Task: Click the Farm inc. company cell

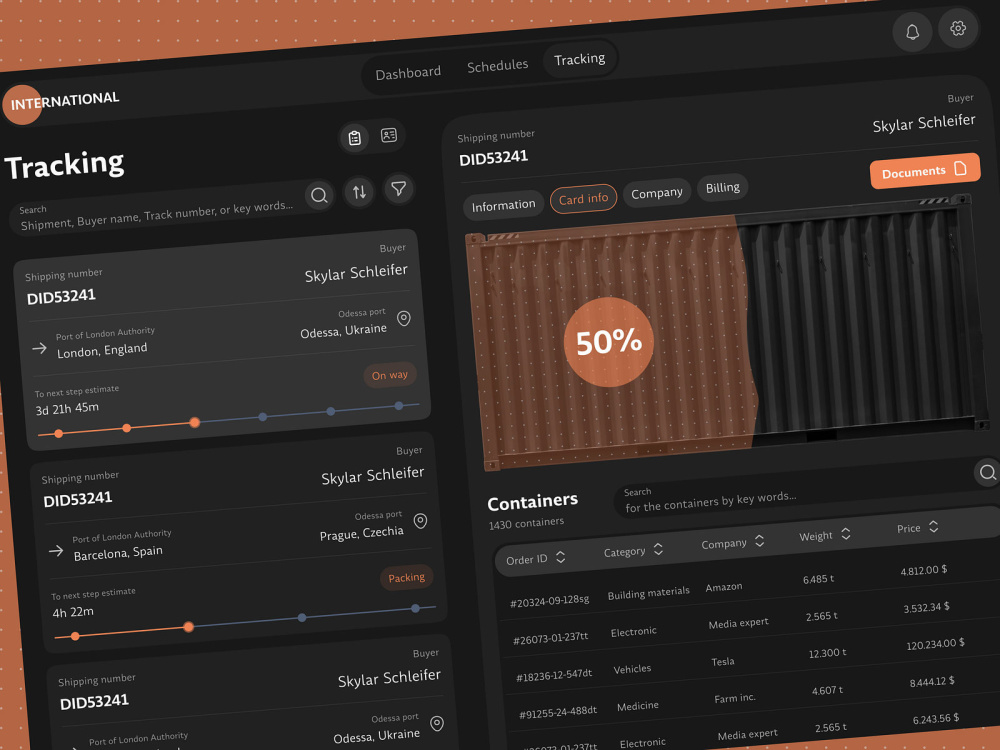Action: click(735, 698)
